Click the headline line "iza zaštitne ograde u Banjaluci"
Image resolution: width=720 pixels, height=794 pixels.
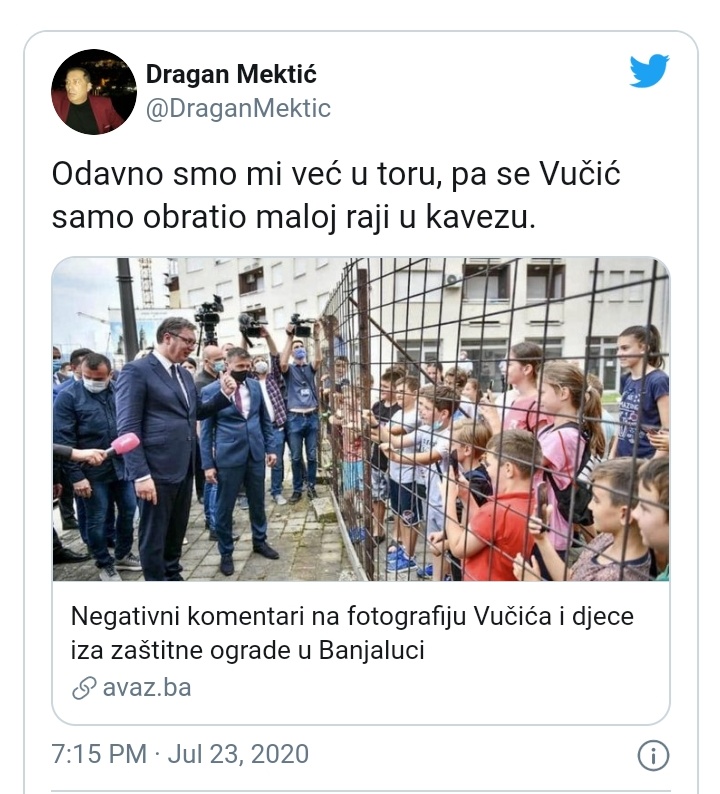tap(247, 650)
